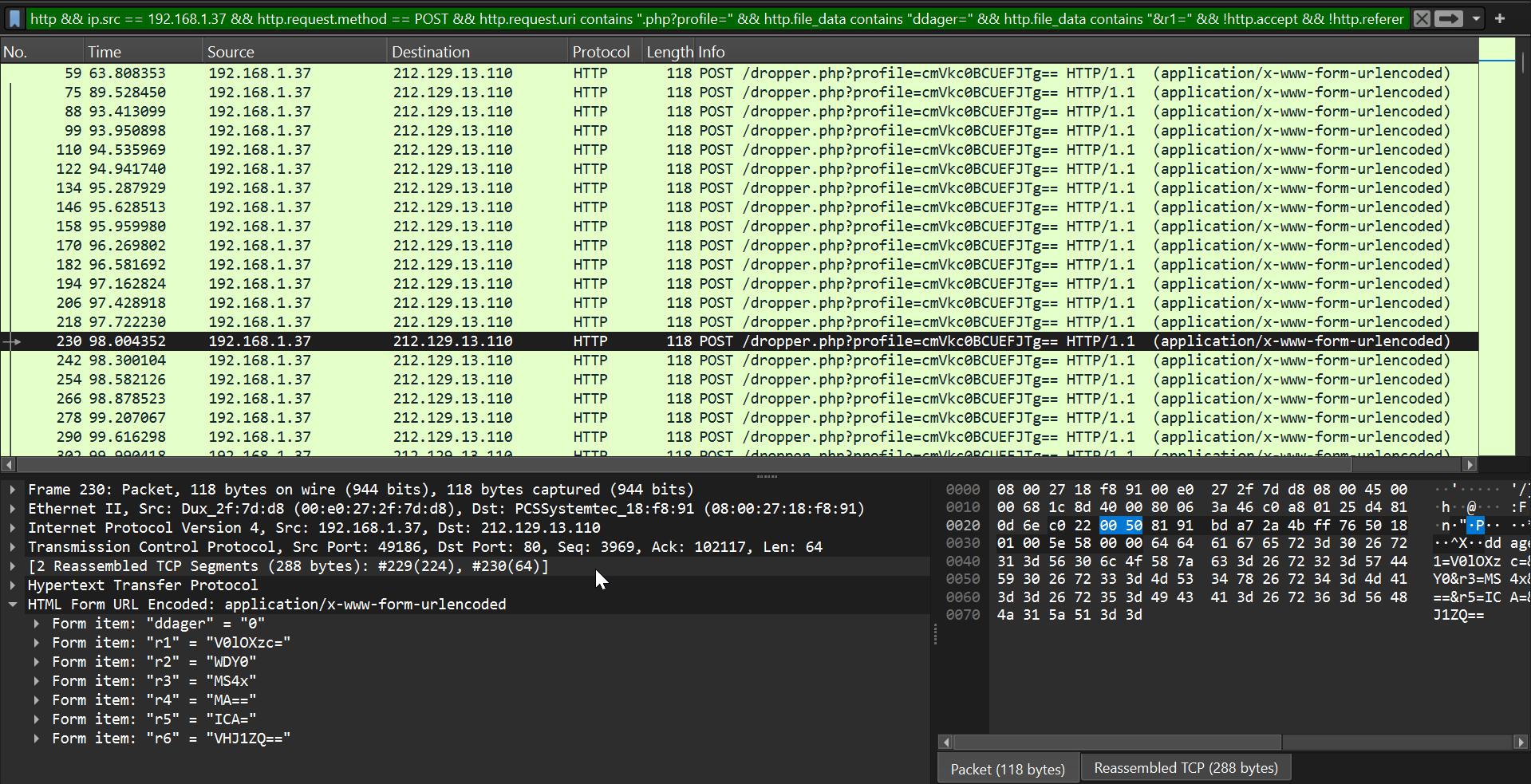1531x784 pixels.
Task: Select packet number 170 row
Action: (x=739, y=246)
